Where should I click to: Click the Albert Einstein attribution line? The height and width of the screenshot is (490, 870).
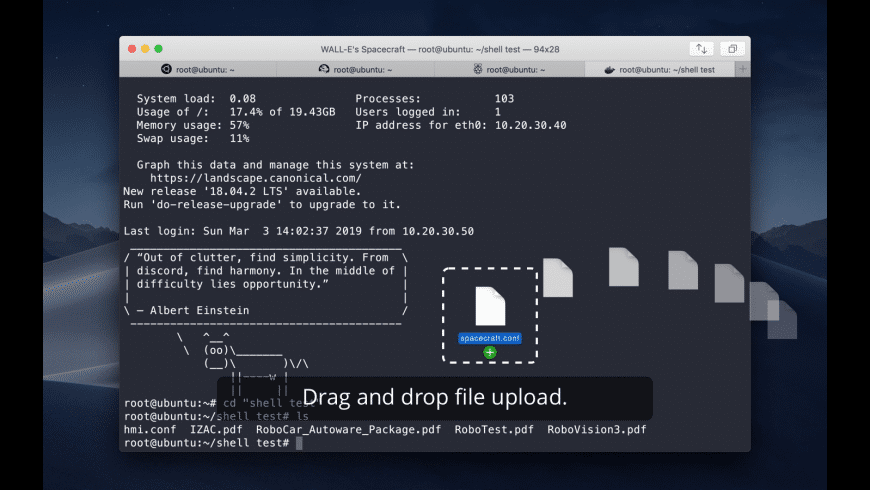click(193, 311)
